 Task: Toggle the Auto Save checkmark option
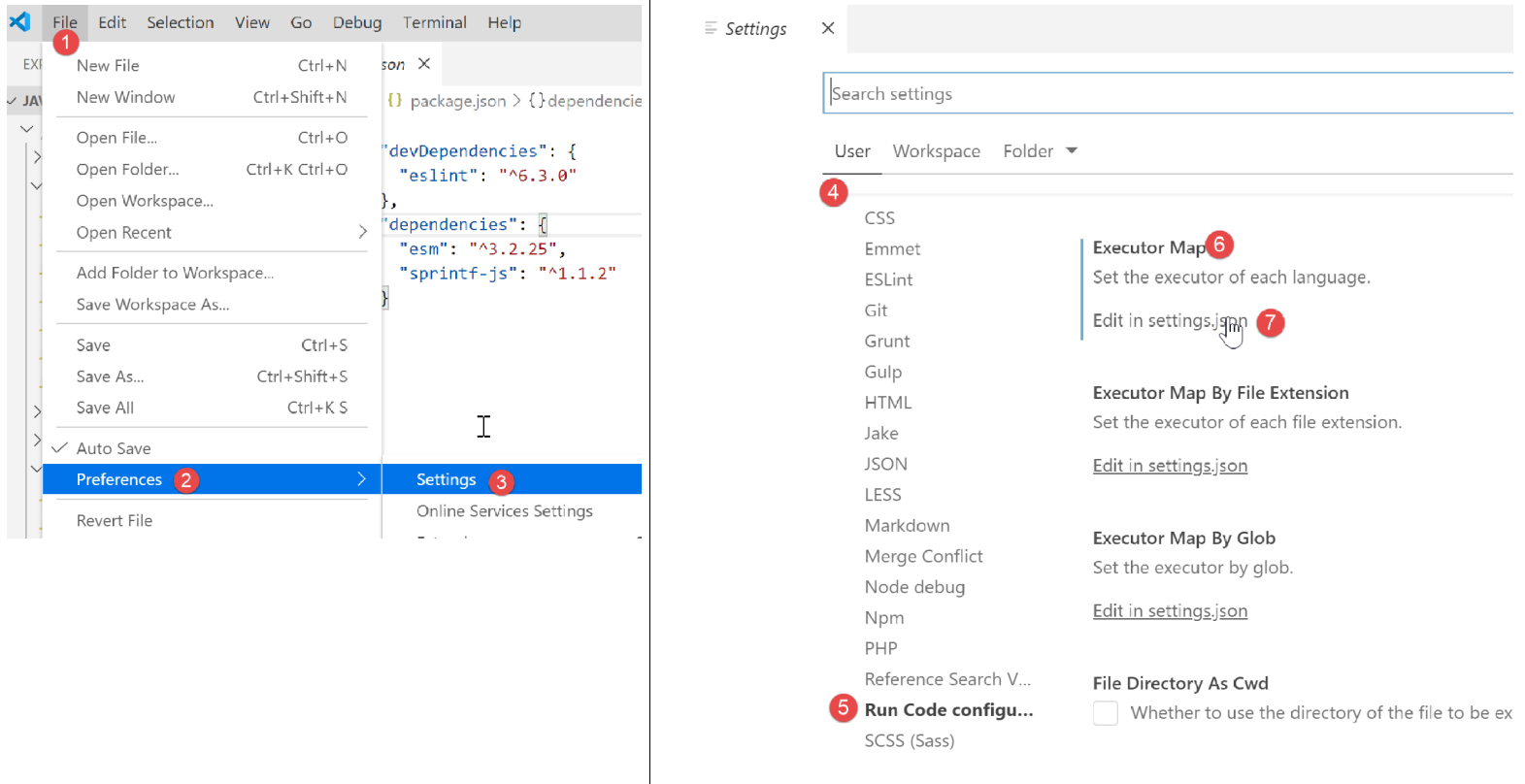click(x=113, y=448)
